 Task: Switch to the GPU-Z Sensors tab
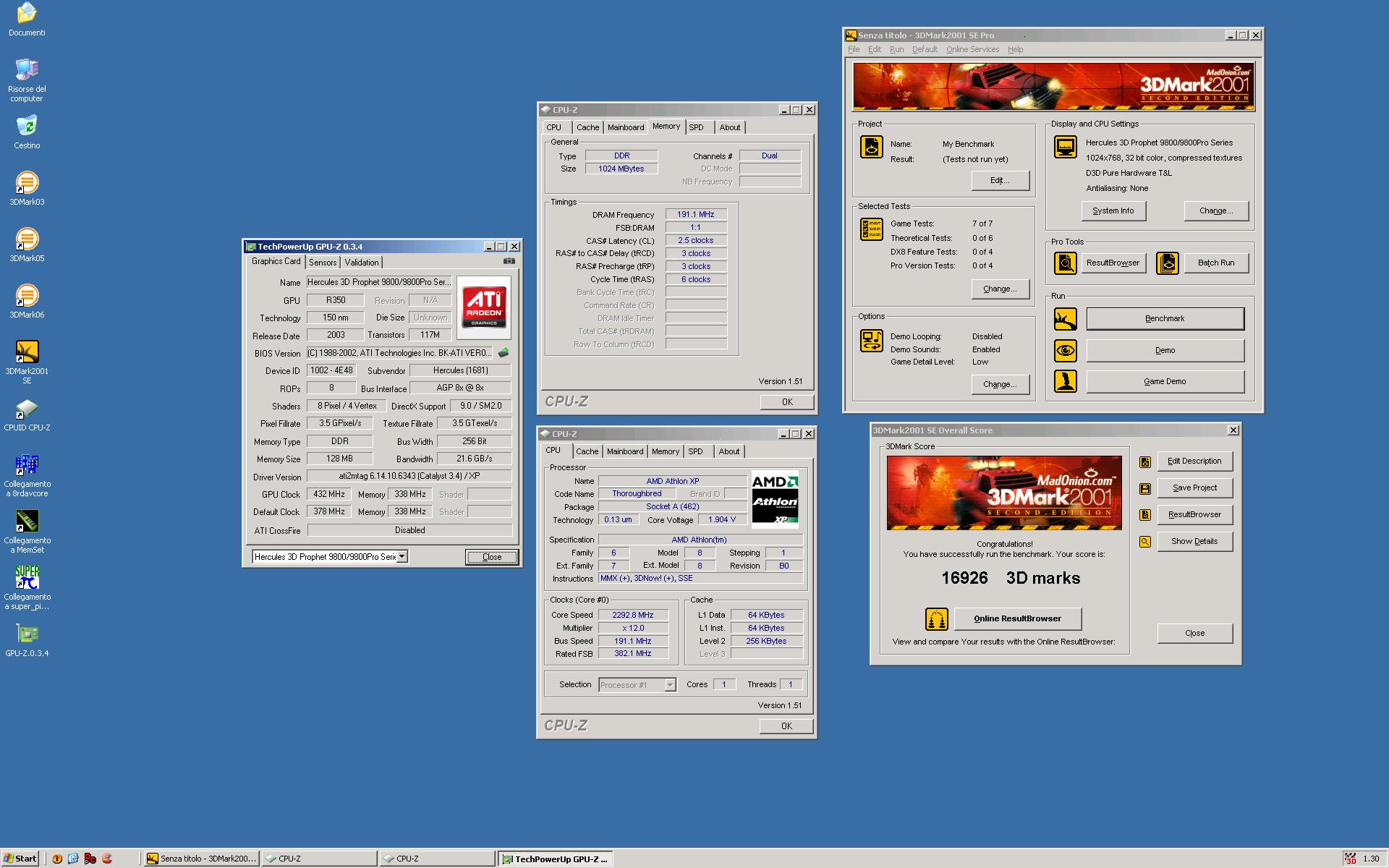coord(323,263)
